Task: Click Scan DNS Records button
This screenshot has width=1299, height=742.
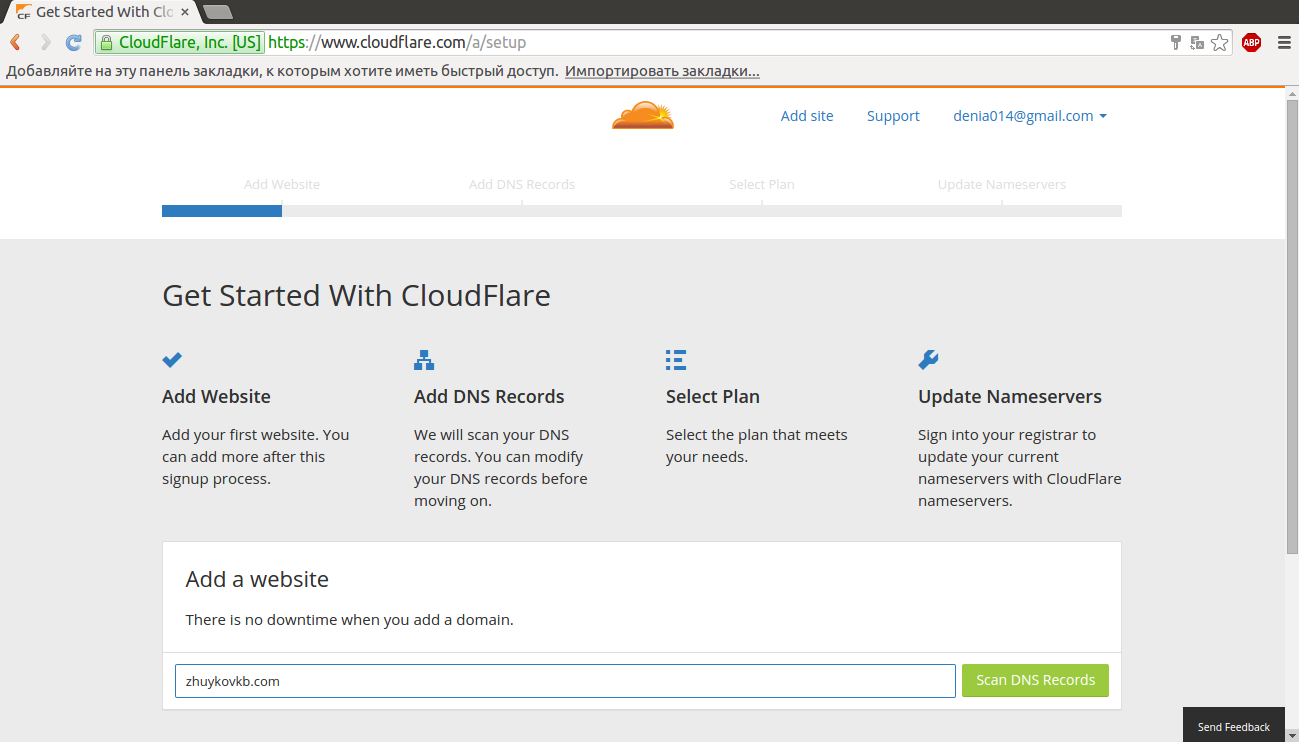Action: point(1035,680)
